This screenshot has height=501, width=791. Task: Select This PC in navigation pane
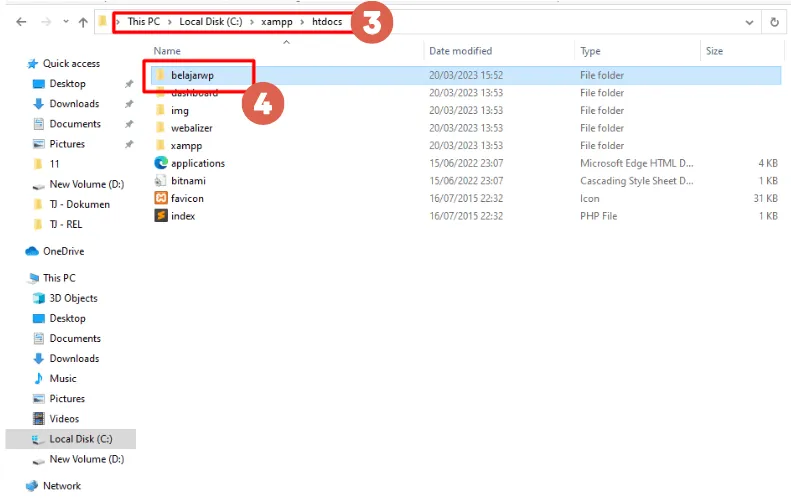coord(59,278)
